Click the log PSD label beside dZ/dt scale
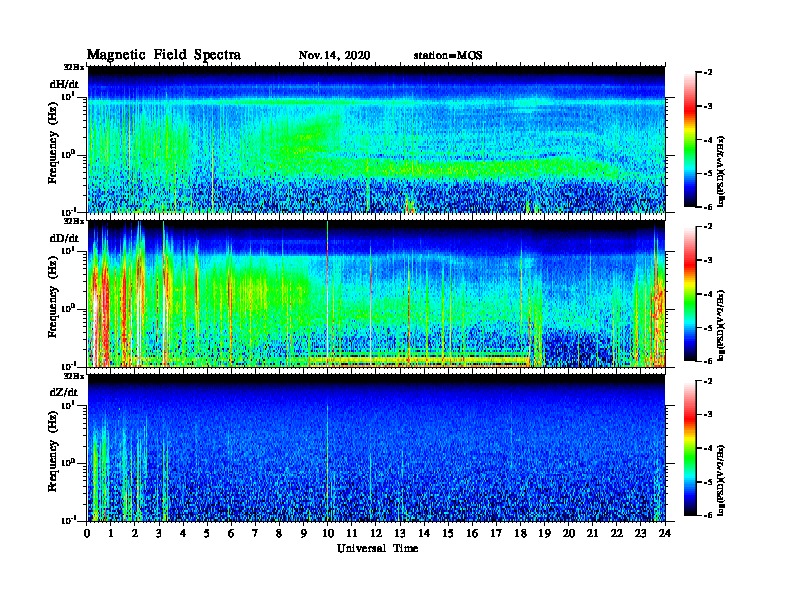The image size is (792, 612). pyautogui.click(x=722, y=480)
